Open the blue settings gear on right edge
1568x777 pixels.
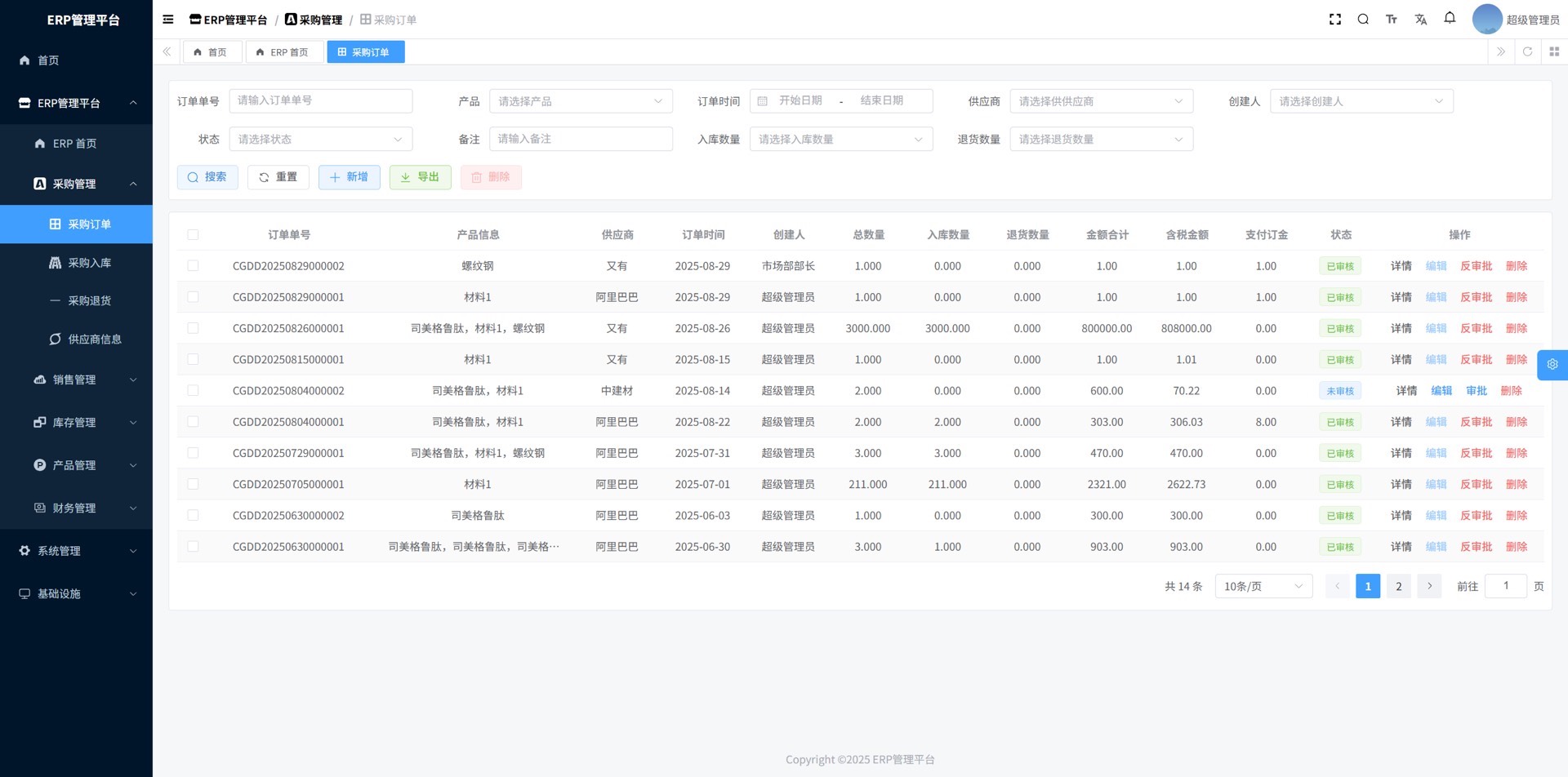tap(1552, 365)
